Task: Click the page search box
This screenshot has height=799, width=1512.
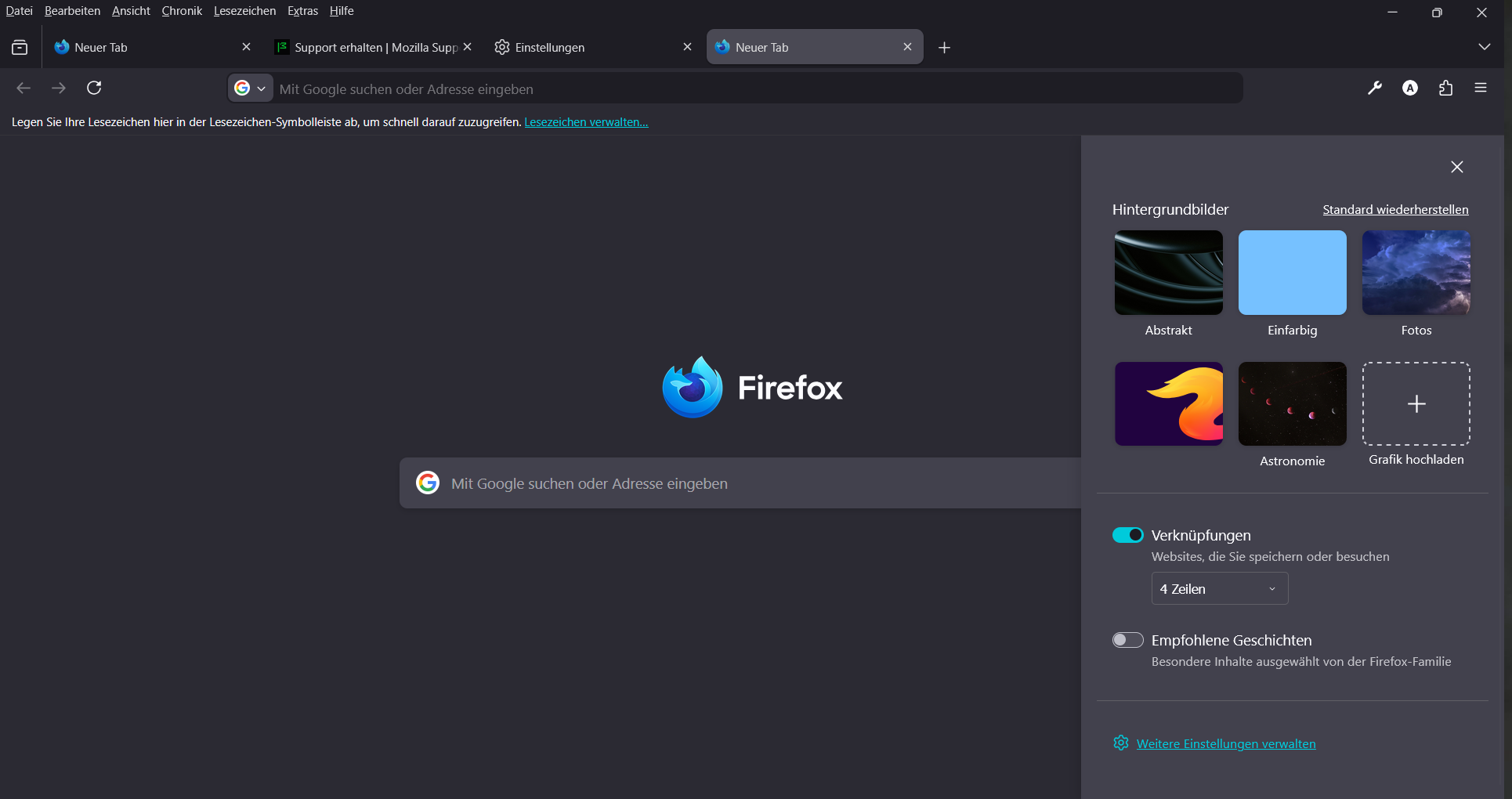Action: (740, 483)
